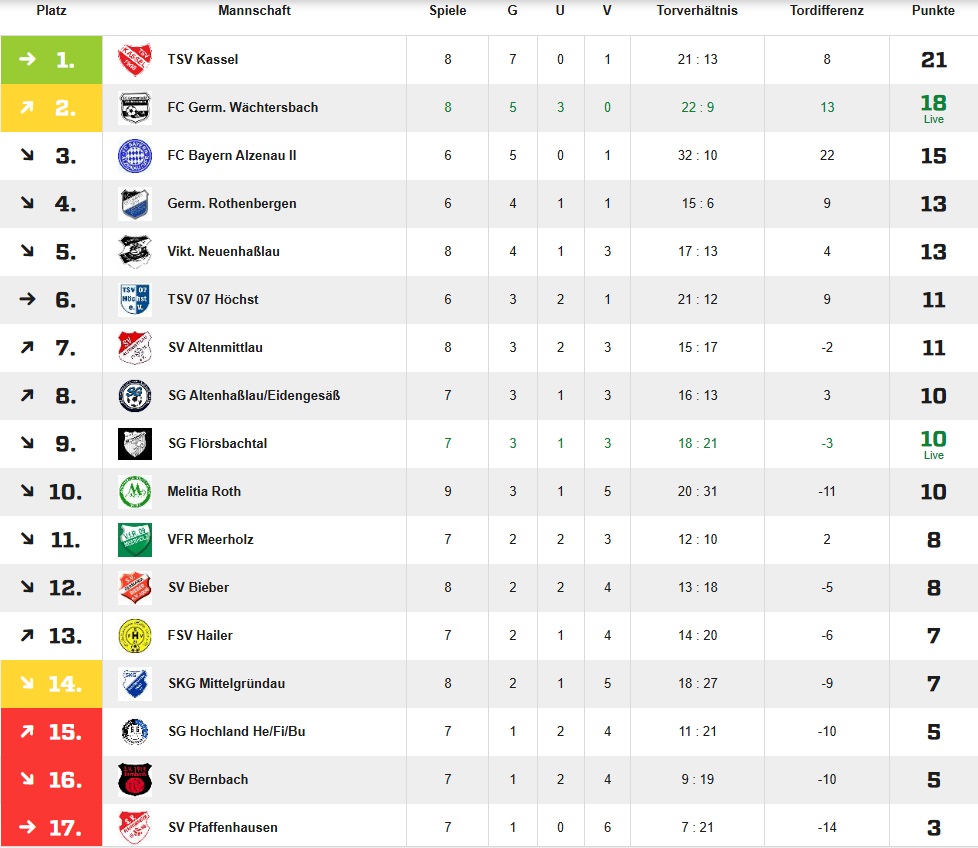The image size is (978, 848).
Task: Select the SG Hochland He/Fi/Bu name
Action: 236,731
